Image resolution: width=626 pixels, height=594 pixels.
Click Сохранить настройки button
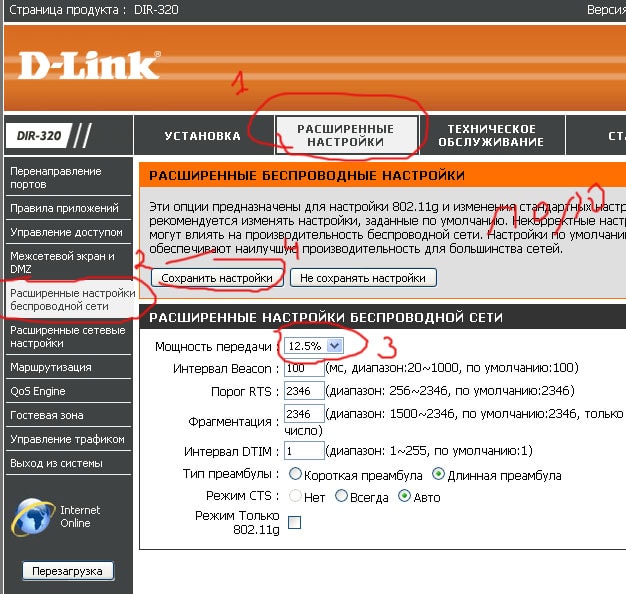tap(217, 278)
